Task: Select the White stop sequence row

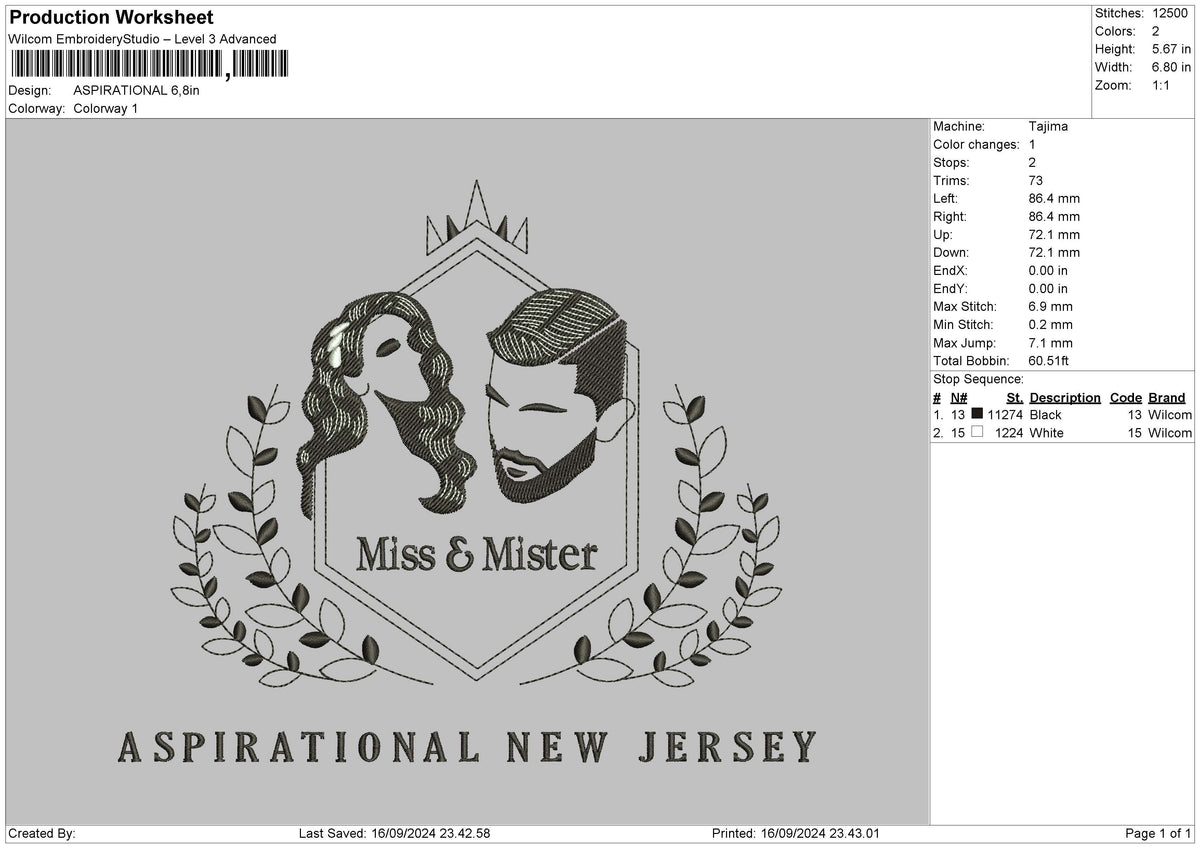Action: (x=1062, y=433)
